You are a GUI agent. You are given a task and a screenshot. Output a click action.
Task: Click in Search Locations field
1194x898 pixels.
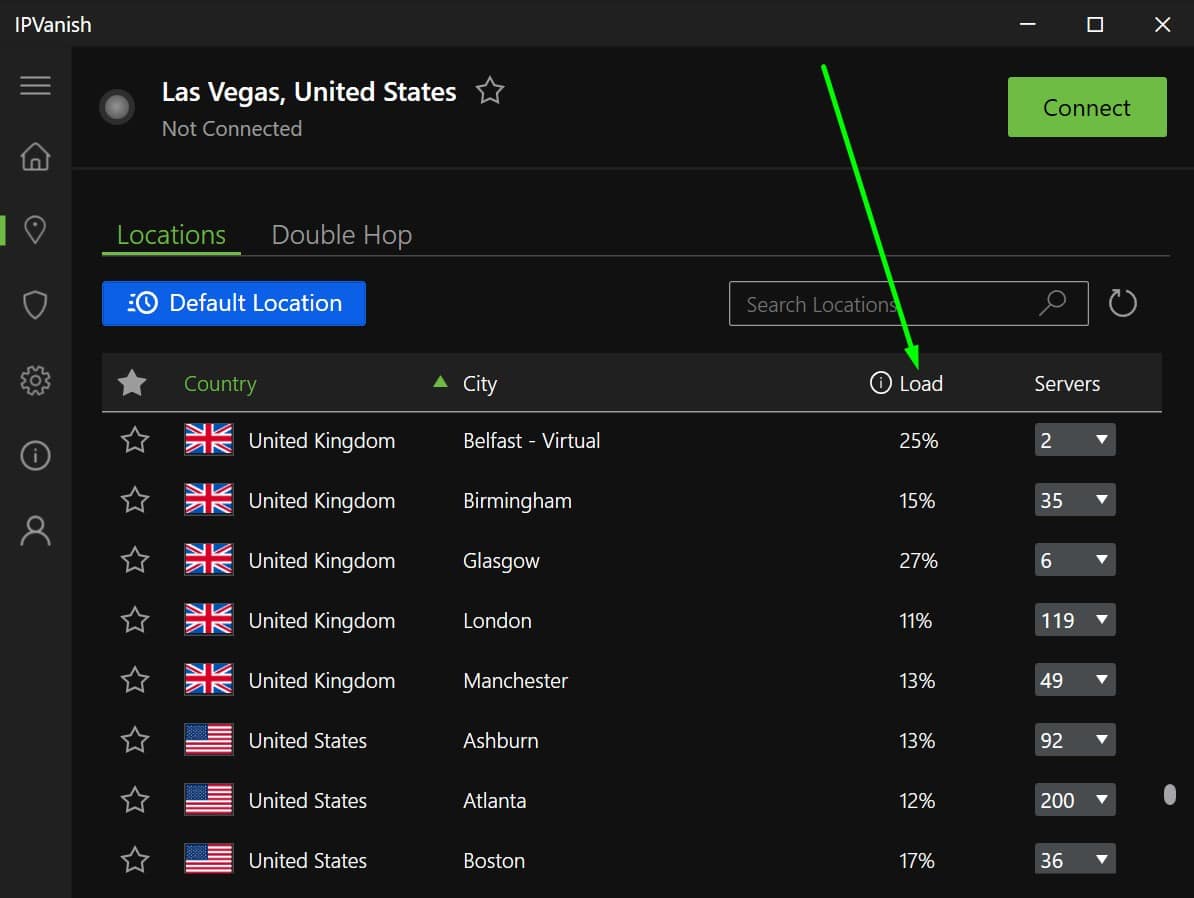click(908, 303)
